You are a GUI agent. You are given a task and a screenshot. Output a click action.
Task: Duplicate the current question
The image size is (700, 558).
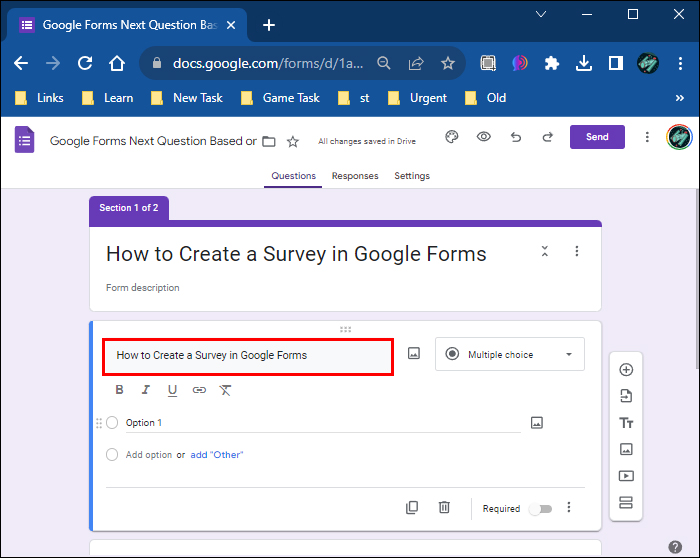412,508
